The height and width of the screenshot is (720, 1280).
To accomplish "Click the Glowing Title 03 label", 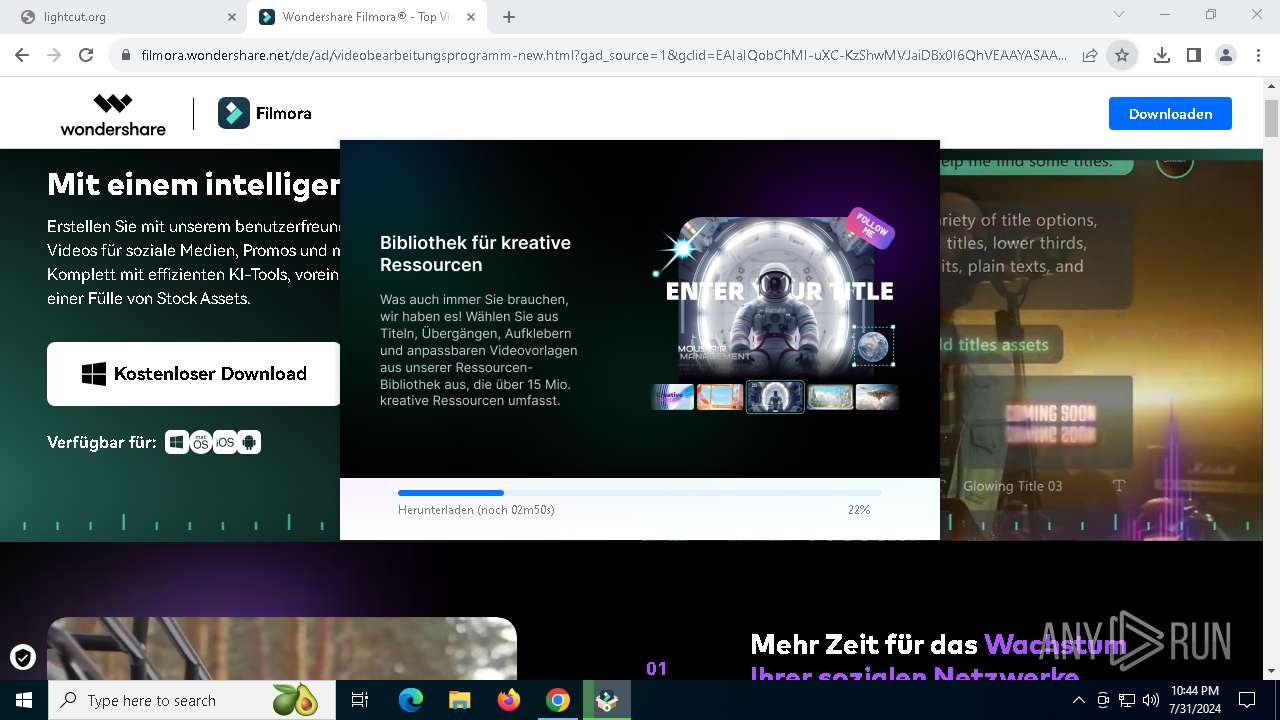I will coord(1013,486).
